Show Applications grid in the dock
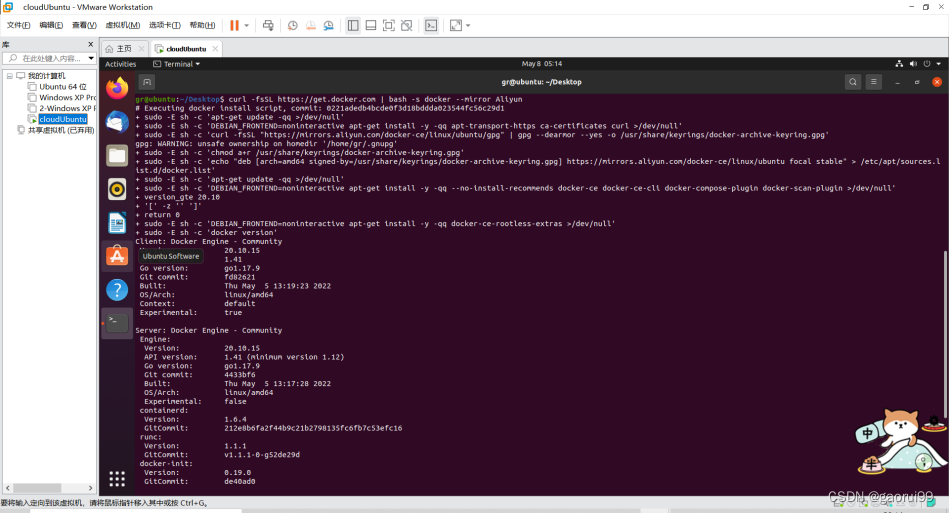Viewport: 949px width, 514px height. tap(117, 479)
